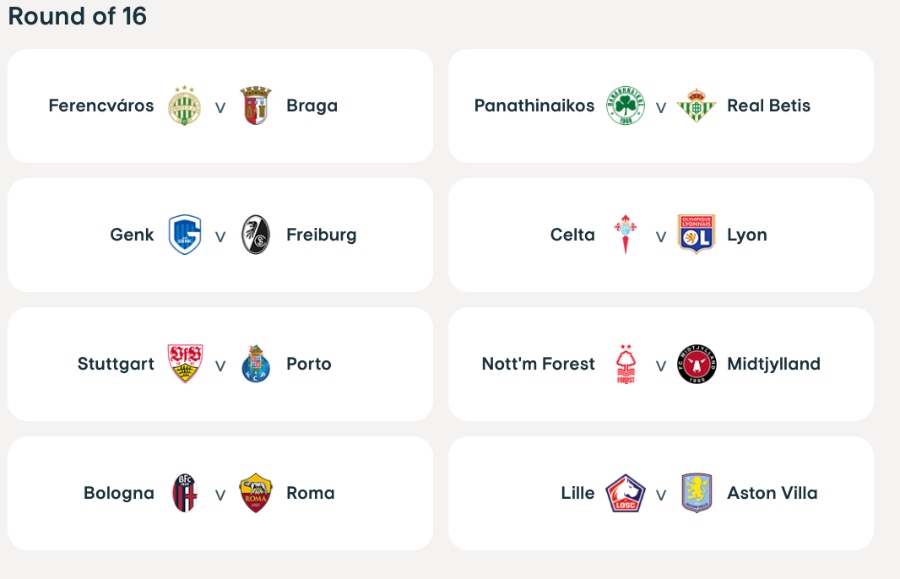
Task: Click the Ferencváros team name
Action: point(101,106)
